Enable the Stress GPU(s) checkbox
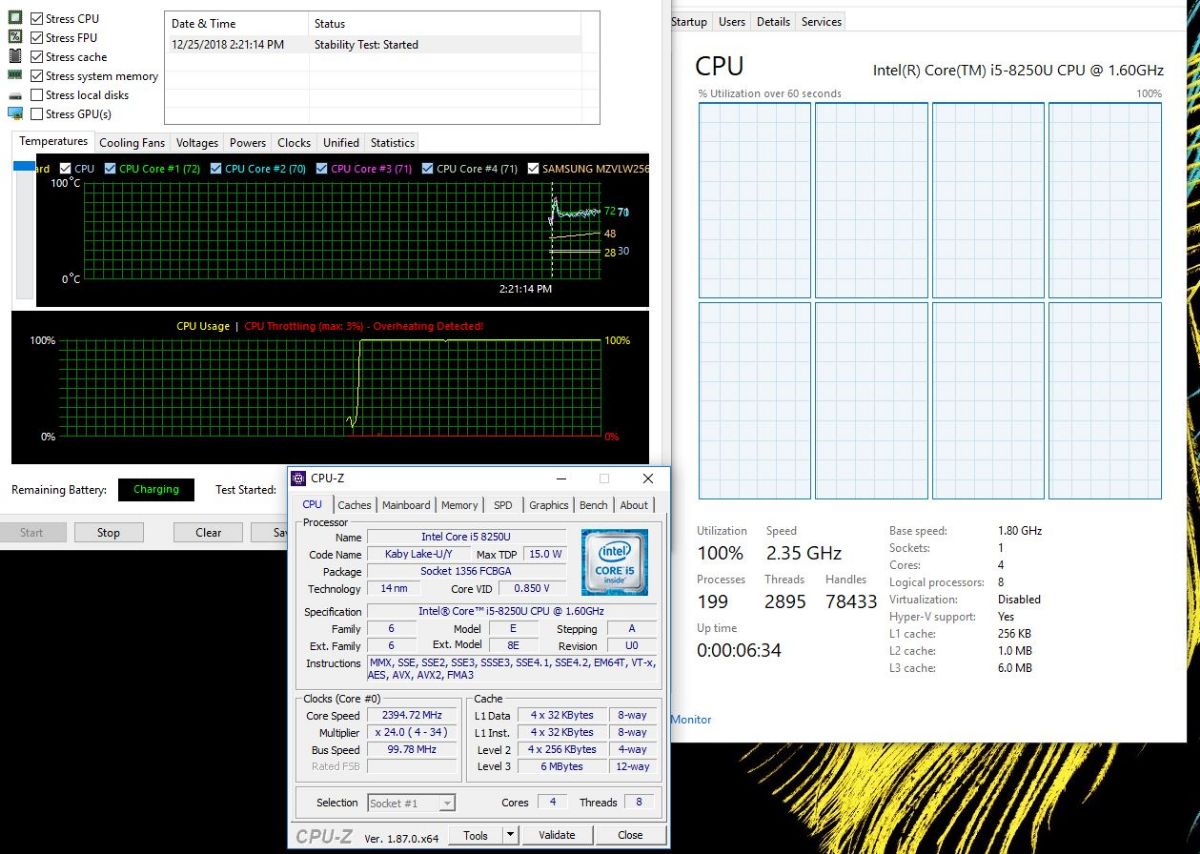The width and height of the screenshot is (1200, 854). pyautogui.click(x=37, y=114)
